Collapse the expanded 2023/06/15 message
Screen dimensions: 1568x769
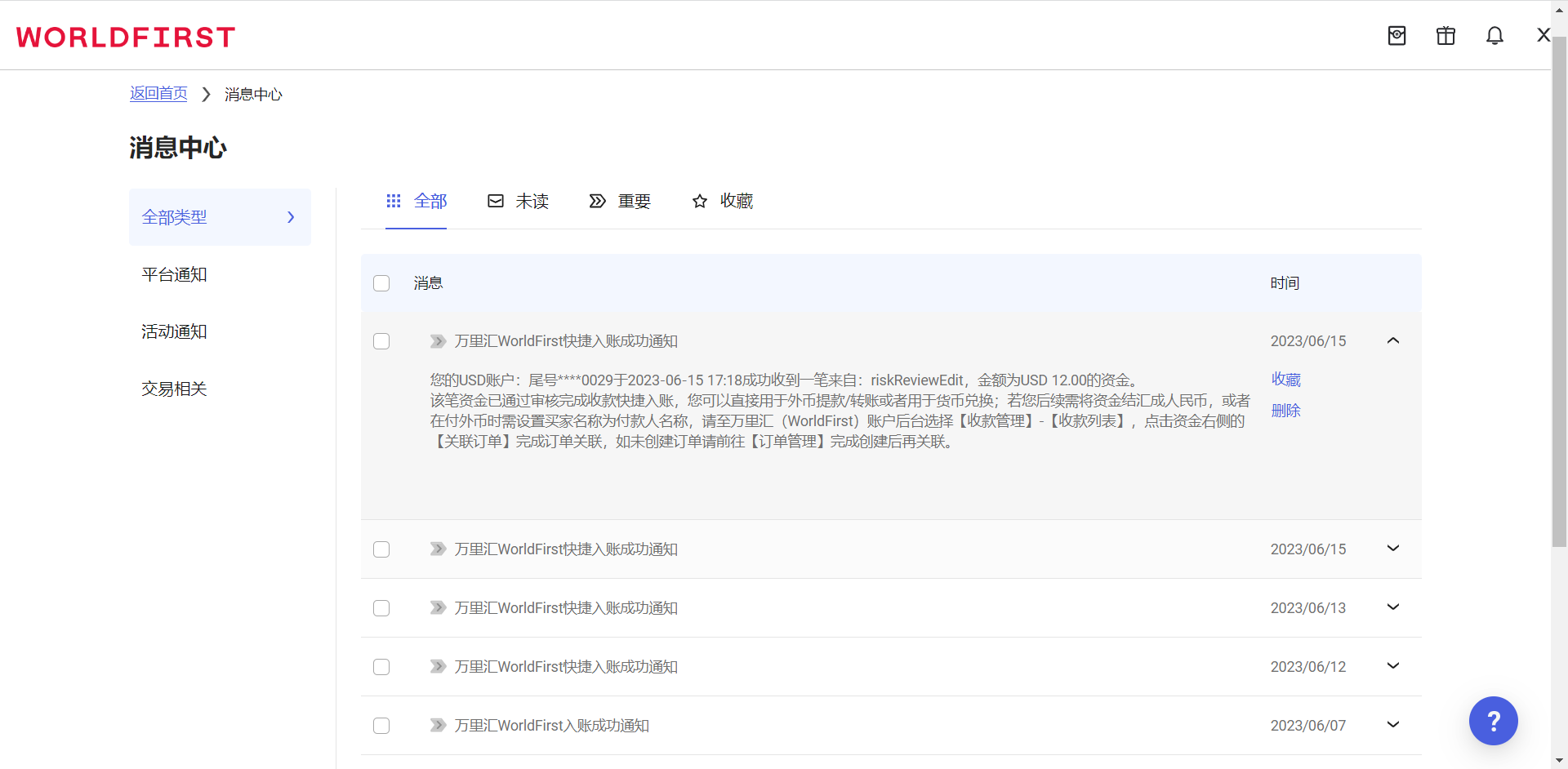click(x=1393, y=340)
